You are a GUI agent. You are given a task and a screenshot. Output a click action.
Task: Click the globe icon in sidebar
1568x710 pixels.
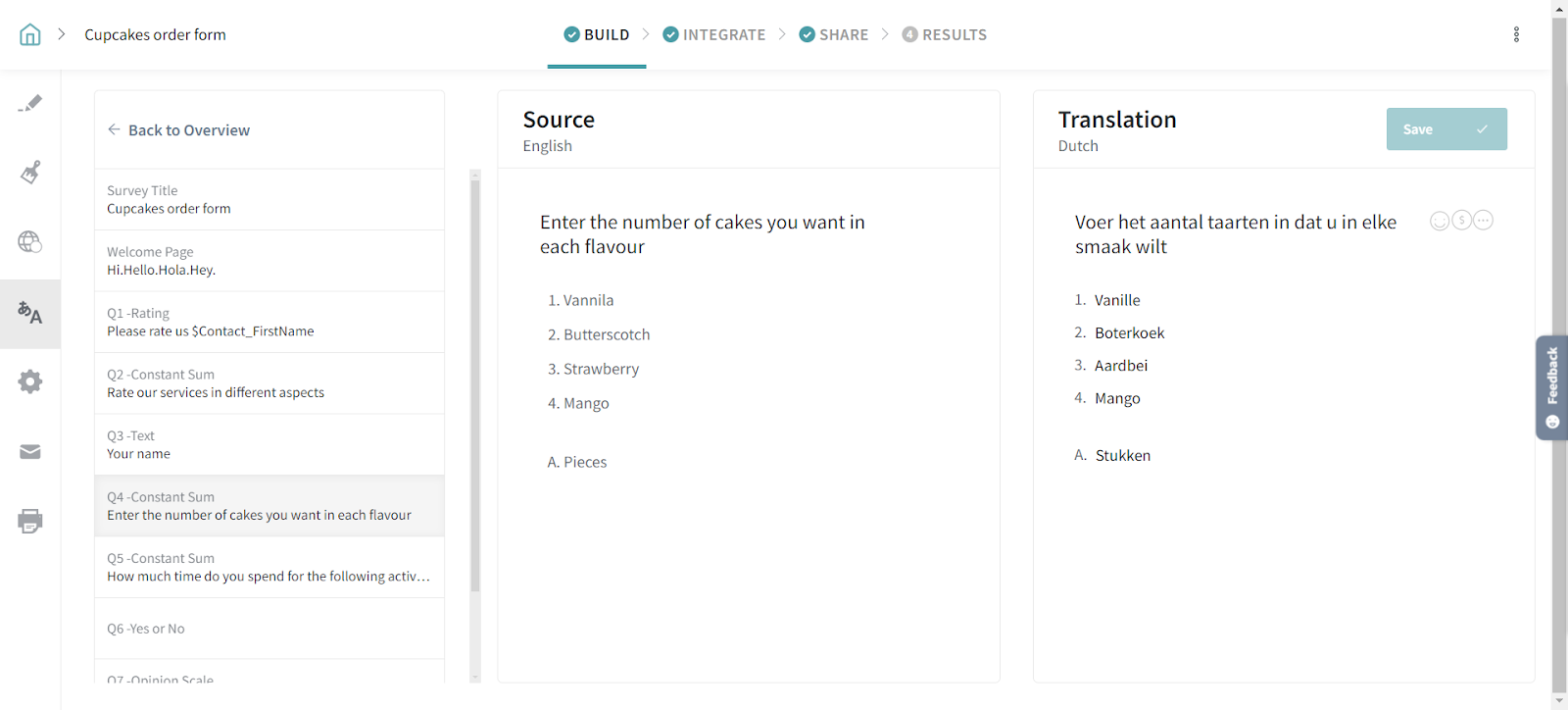(30, 242)
